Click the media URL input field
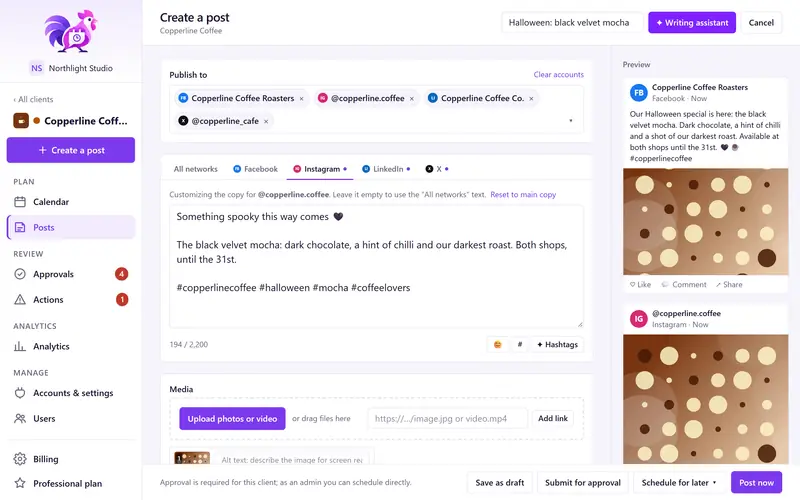Screen dimensions: 800x500 447,418
